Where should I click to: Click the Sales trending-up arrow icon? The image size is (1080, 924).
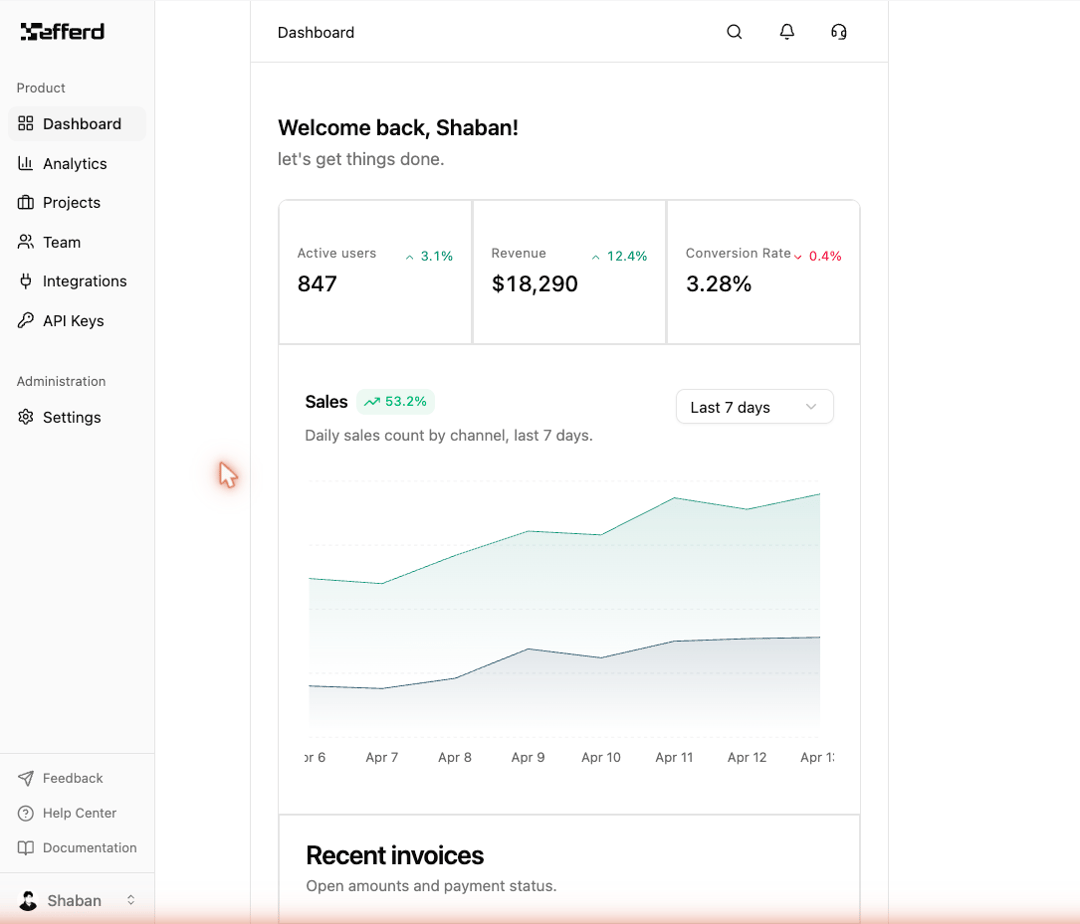coord(372,402)
